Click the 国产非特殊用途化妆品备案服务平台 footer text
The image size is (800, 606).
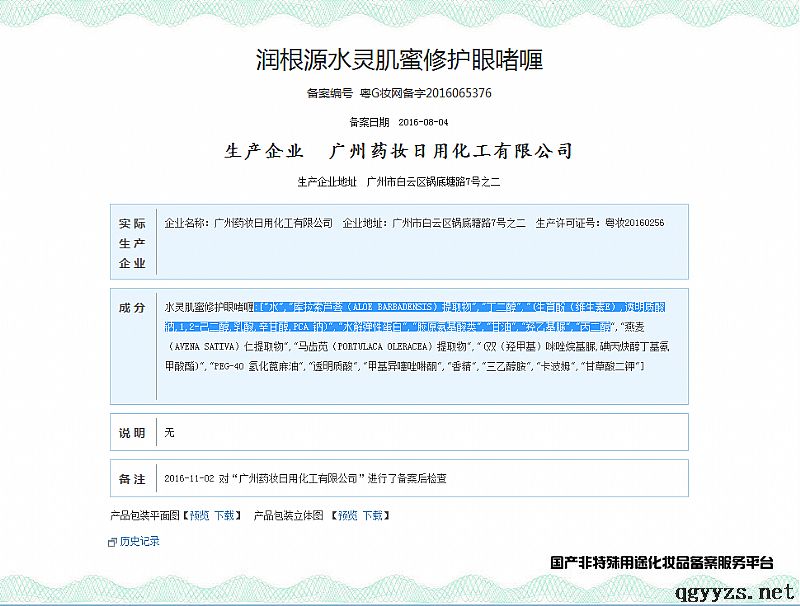pos(662,563)
